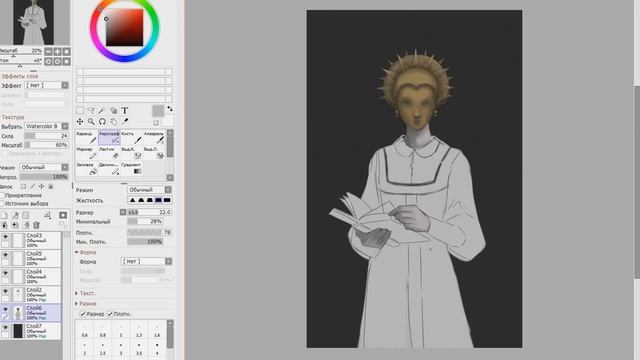640x360 pixels.
Task: Toggle the Размер pressure checkbox
Action: coord(83,314)
